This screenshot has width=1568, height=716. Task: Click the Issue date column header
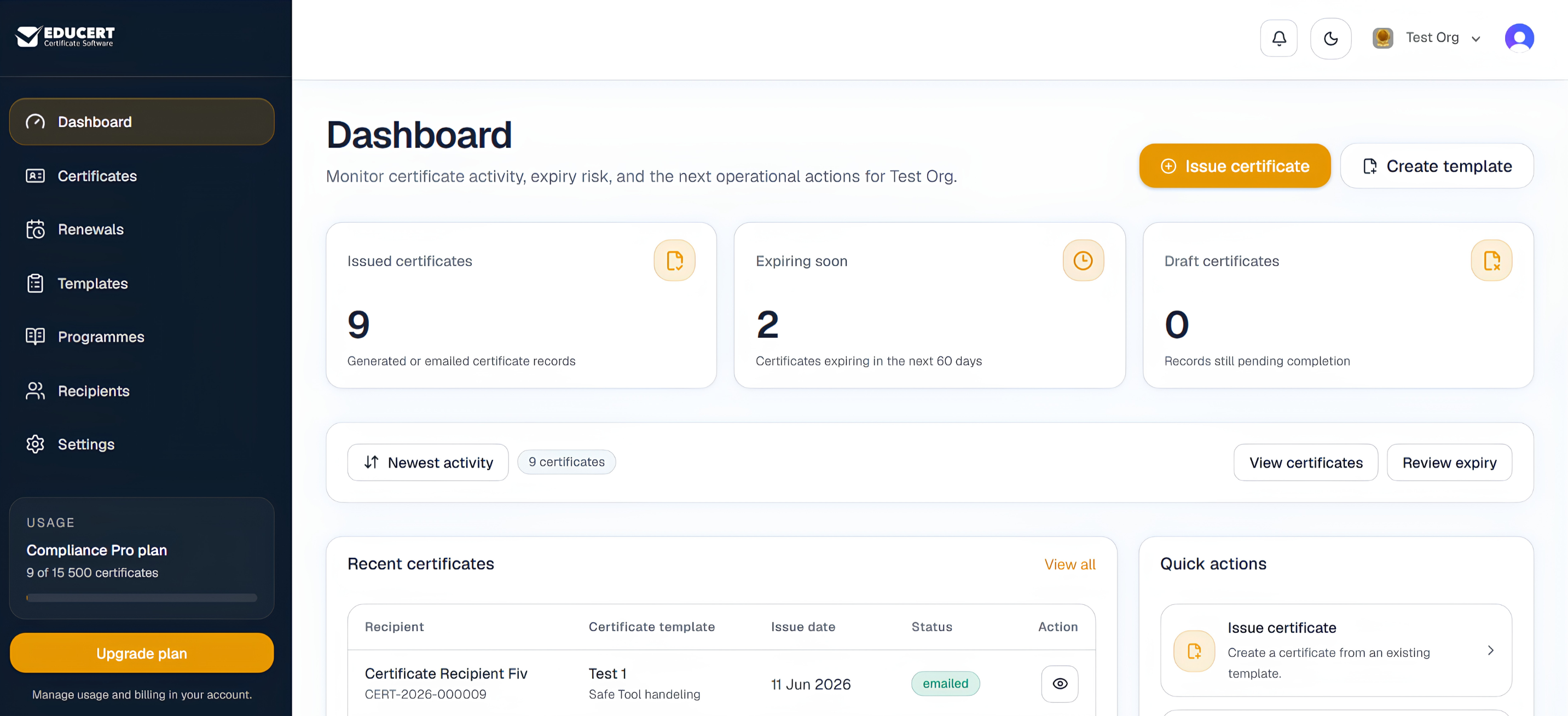pos(803,626)
